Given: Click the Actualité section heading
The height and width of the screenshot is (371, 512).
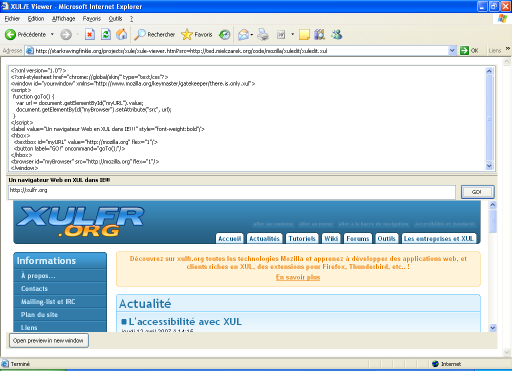Looking at the screenshot, I should point(145,304).
